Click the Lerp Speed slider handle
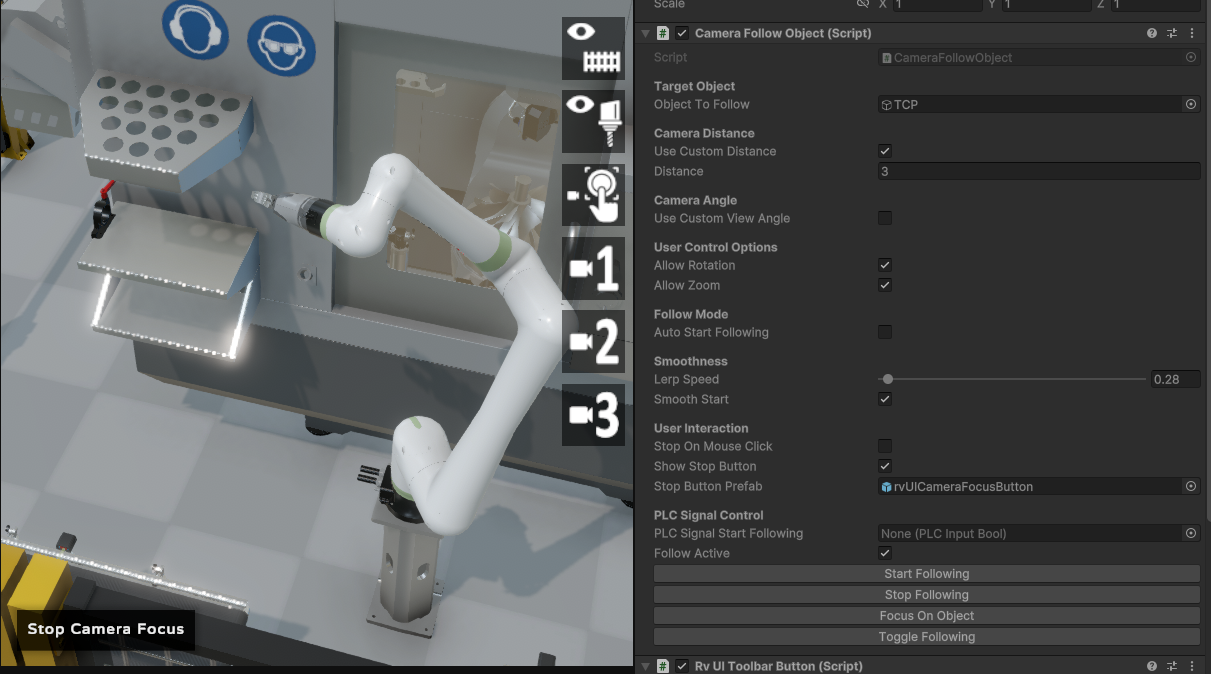Viewport: 1211px width, 674px height. tap(888, 379)
